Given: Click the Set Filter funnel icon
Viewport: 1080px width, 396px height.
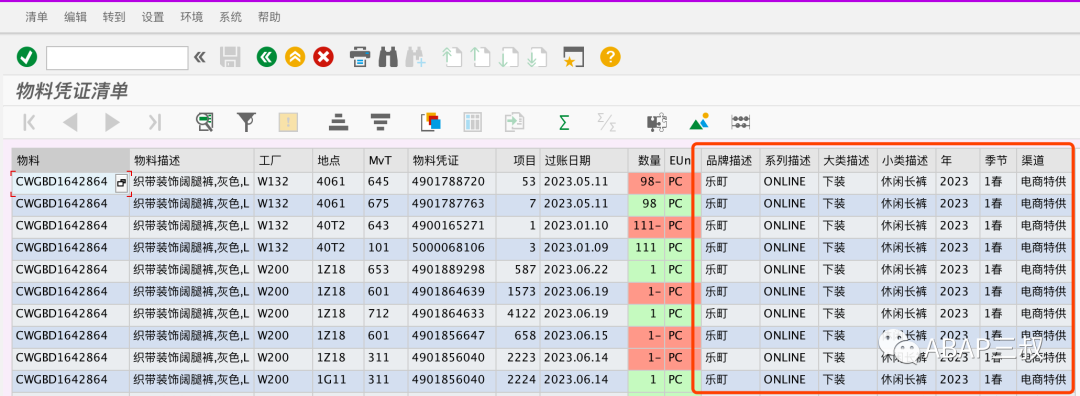Looking at the screenshot, I should 246,123.
